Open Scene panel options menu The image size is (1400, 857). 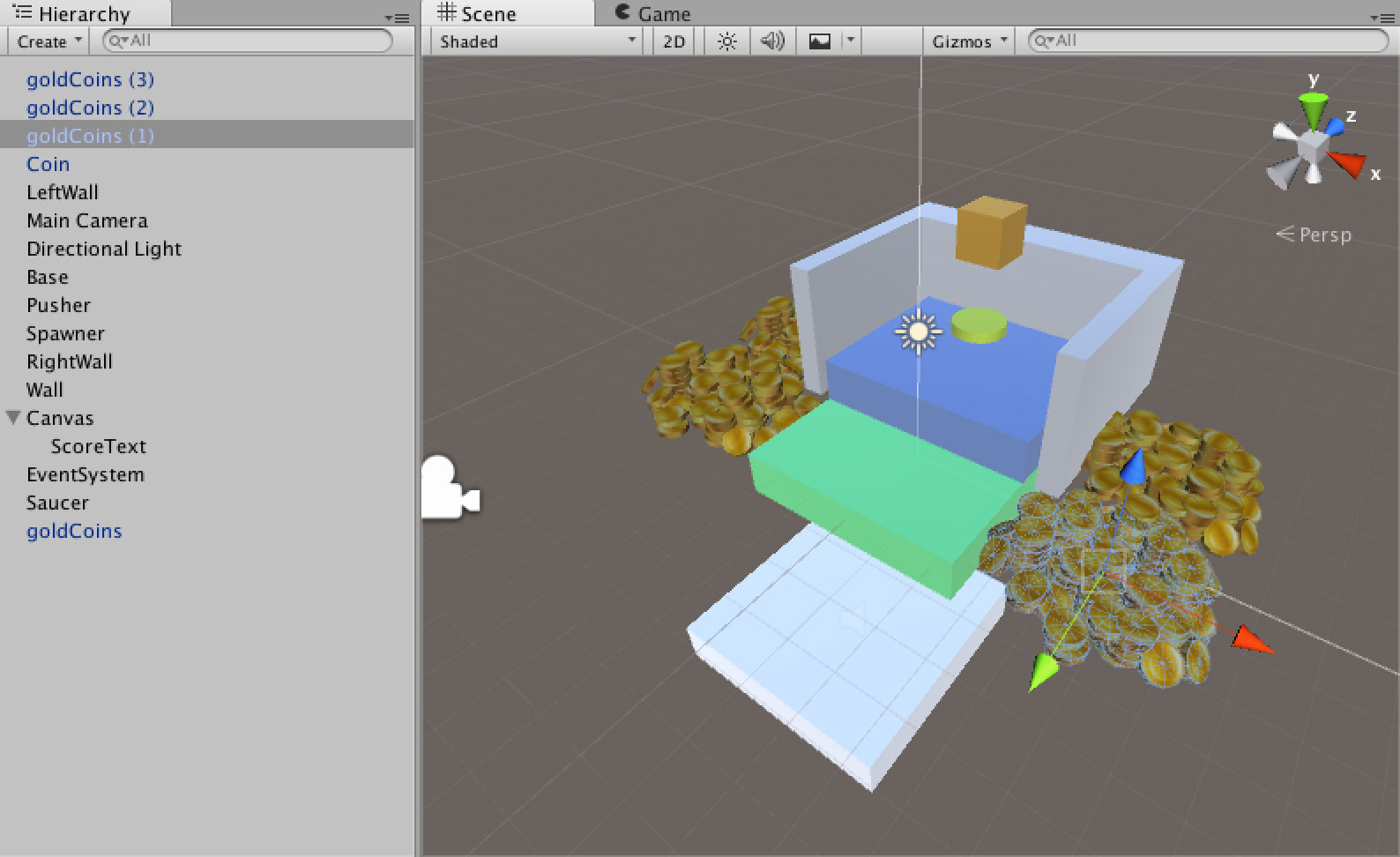click(1382, 17)
